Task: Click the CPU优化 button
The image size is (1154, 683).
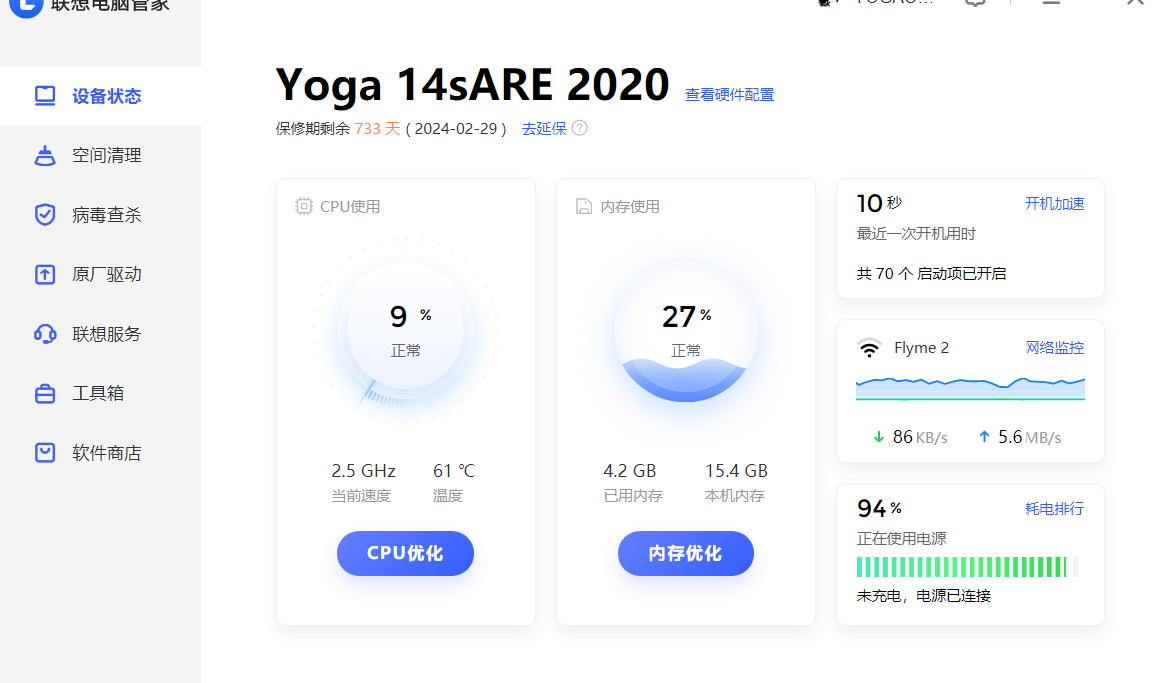Action: click(406, 553)
